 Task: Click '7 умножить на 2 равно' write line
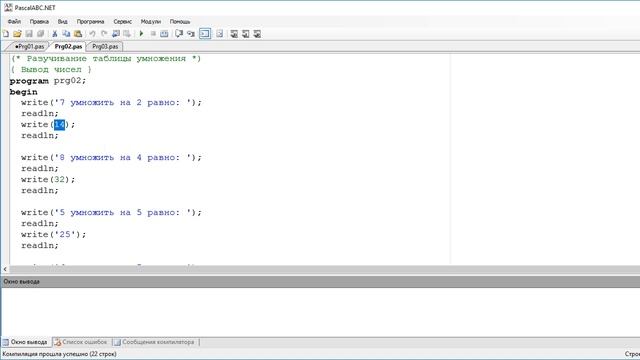click(x=111, y=102)
